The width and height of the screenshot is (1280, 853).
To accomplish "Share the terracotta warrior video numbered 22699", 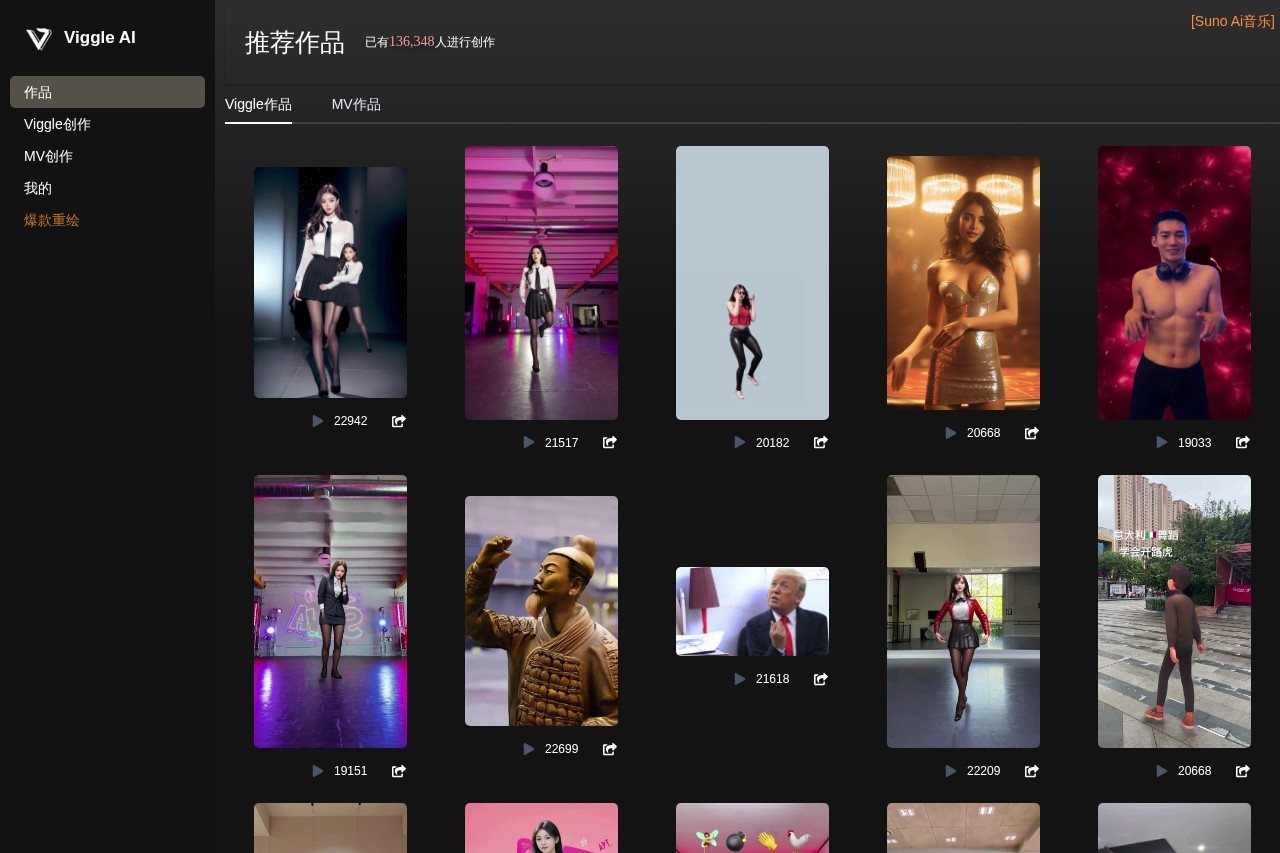I will click(x=609, y=749).
